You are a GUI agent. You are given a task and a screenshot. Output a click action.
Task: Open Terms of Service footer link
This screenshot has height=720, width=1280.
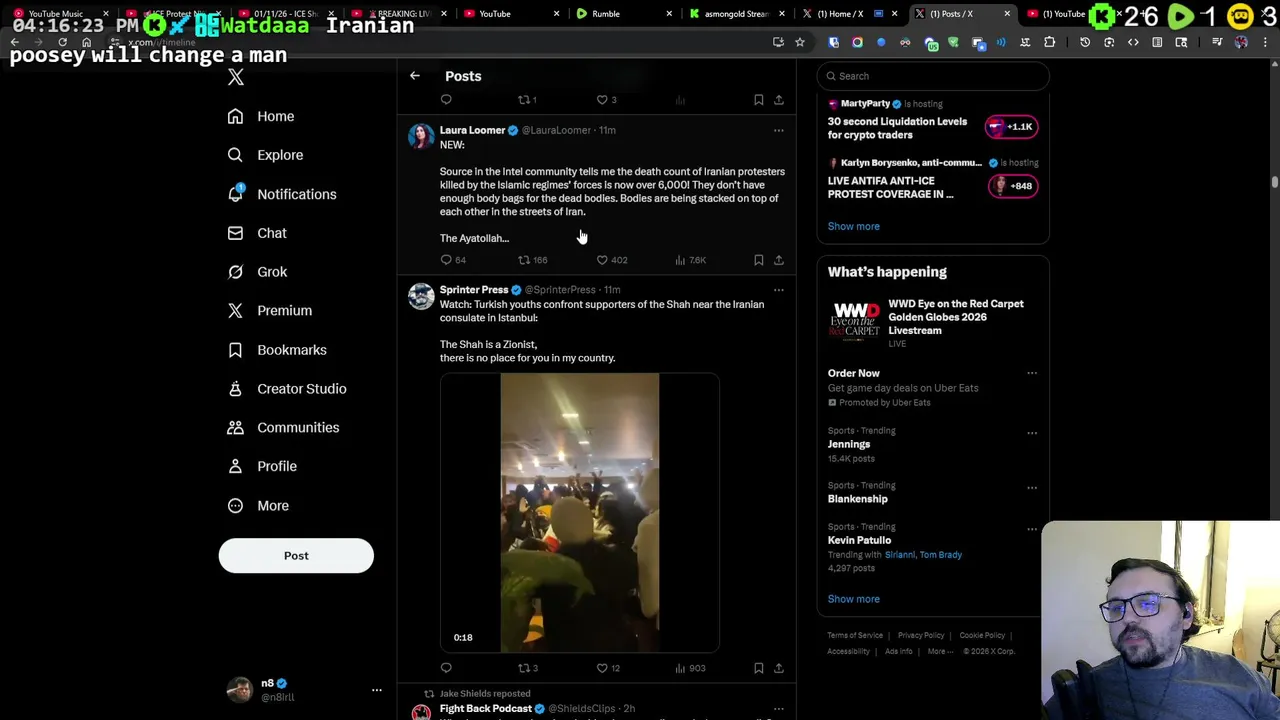pyautogui.click(x=855, y=635)
